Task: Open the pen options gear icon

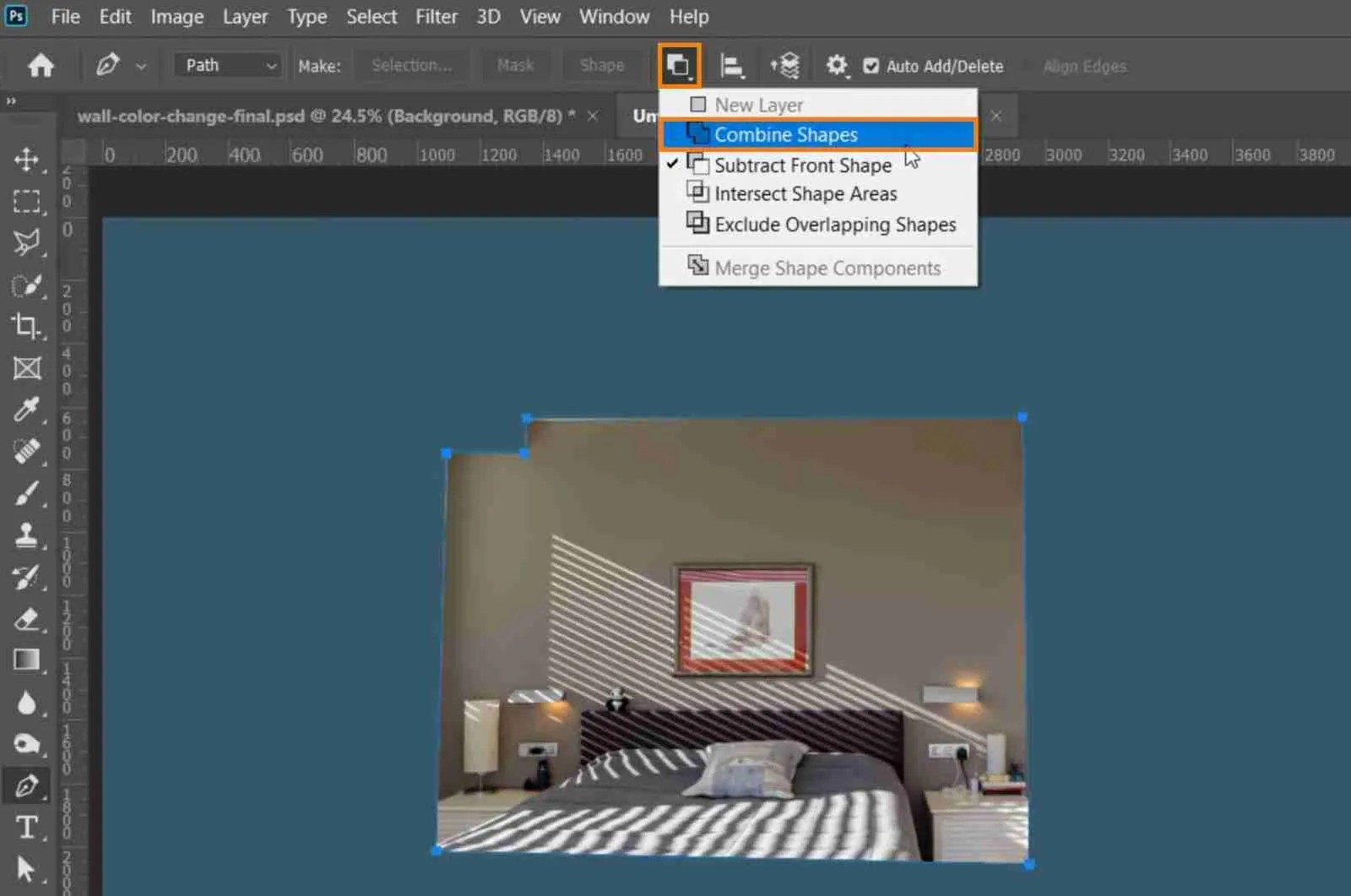Action: tap(838, 65)
